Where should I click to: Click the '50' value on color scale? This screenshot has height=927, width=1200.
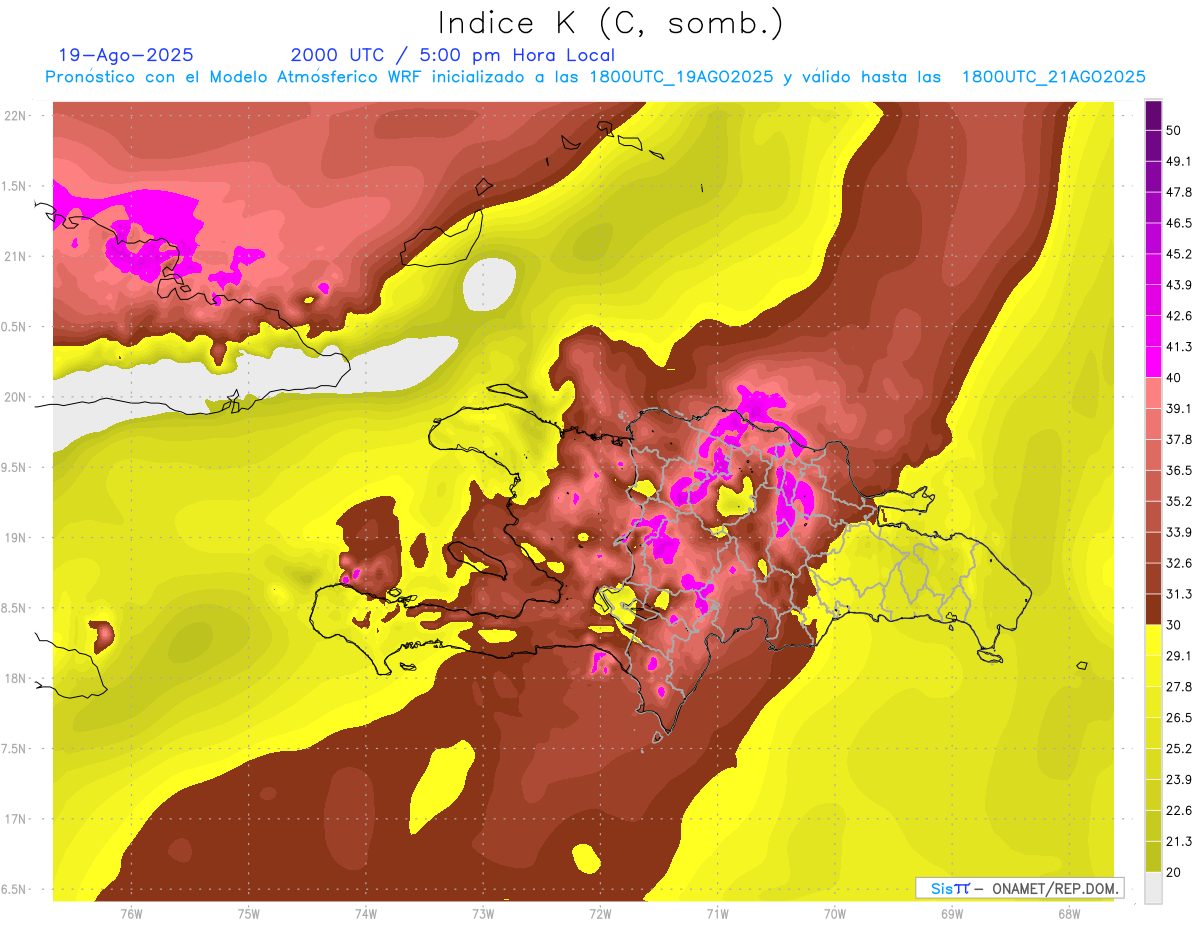pos(1174,130)
